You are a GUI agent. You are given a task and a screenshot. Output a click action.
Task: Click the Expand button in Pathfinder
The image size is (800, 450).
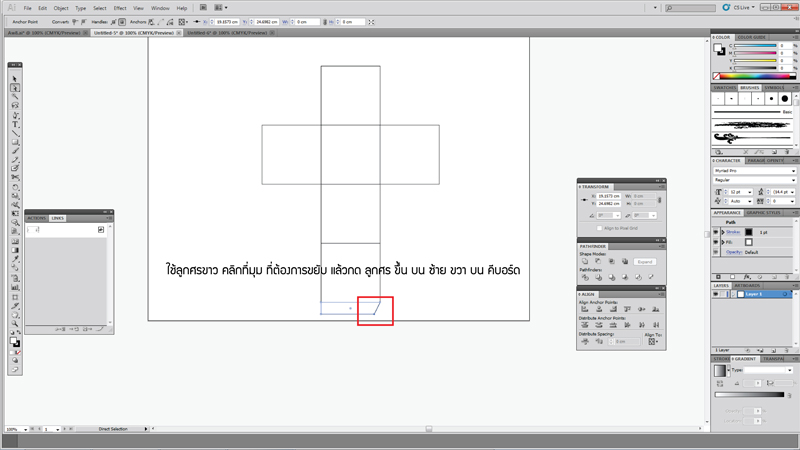tap(645, 262)
